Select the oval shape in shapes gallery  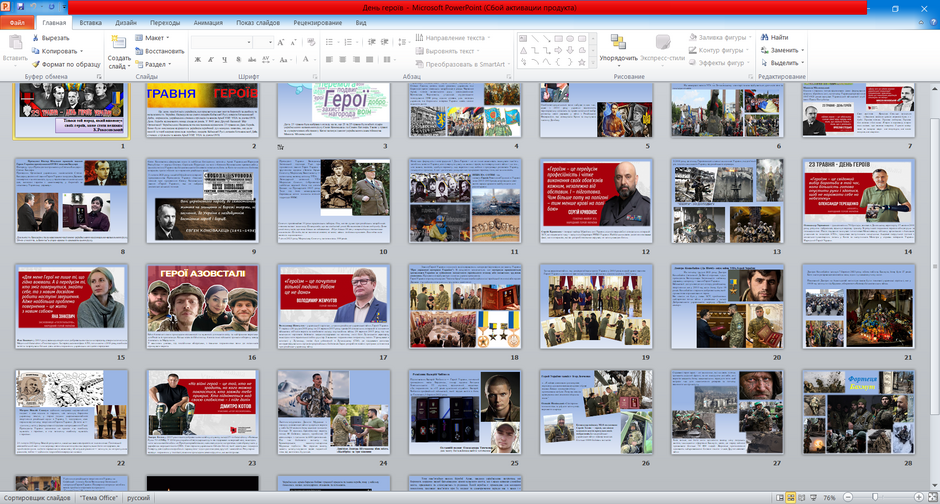(570, 38)
